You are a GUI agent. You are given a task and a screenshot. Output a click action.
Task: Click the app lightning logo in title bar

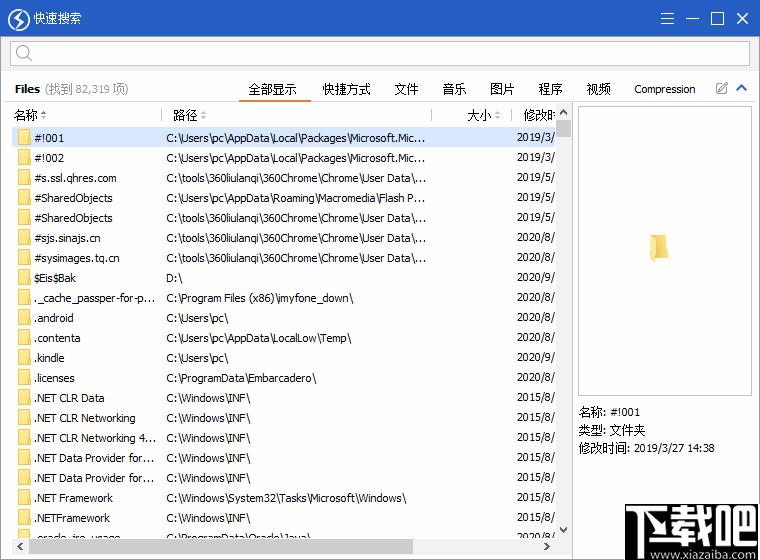(18, 19)
